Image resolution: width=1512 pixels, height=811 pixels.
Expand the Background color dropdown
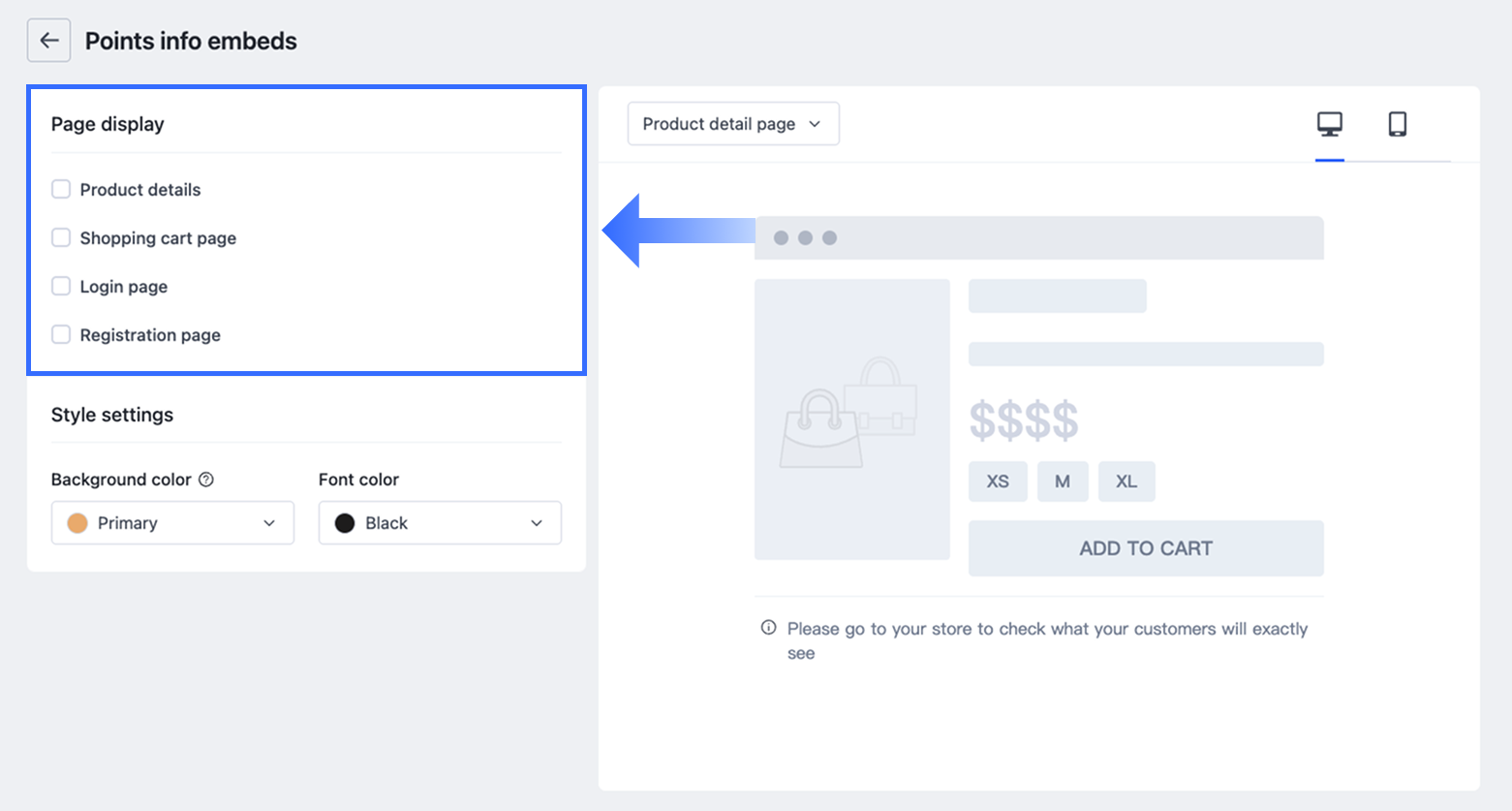[x=172, y=523]
